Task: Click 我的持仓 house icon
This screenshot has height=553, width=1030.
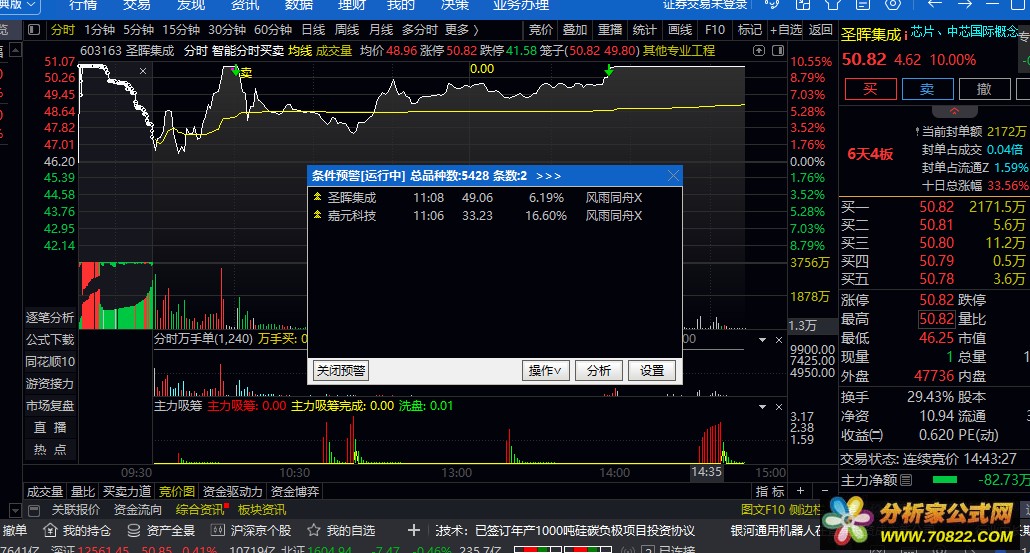Action: click(x=50, y=530)
